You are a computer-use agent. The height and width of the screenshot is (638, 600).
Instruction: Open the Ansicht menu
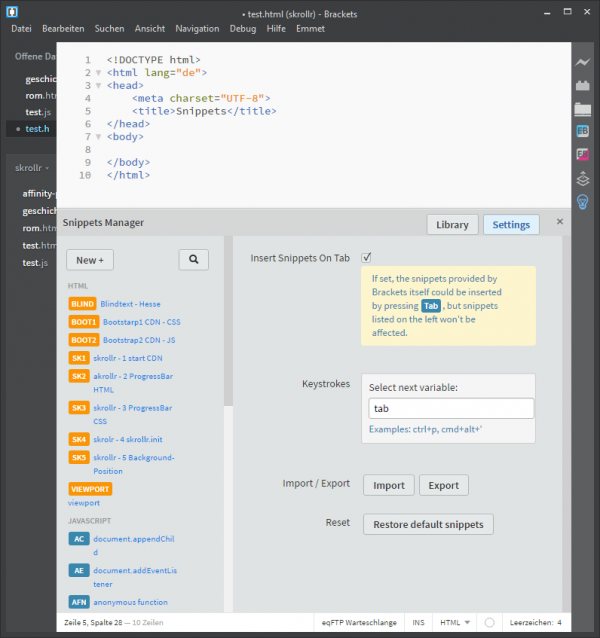click(x=150, y=28)
